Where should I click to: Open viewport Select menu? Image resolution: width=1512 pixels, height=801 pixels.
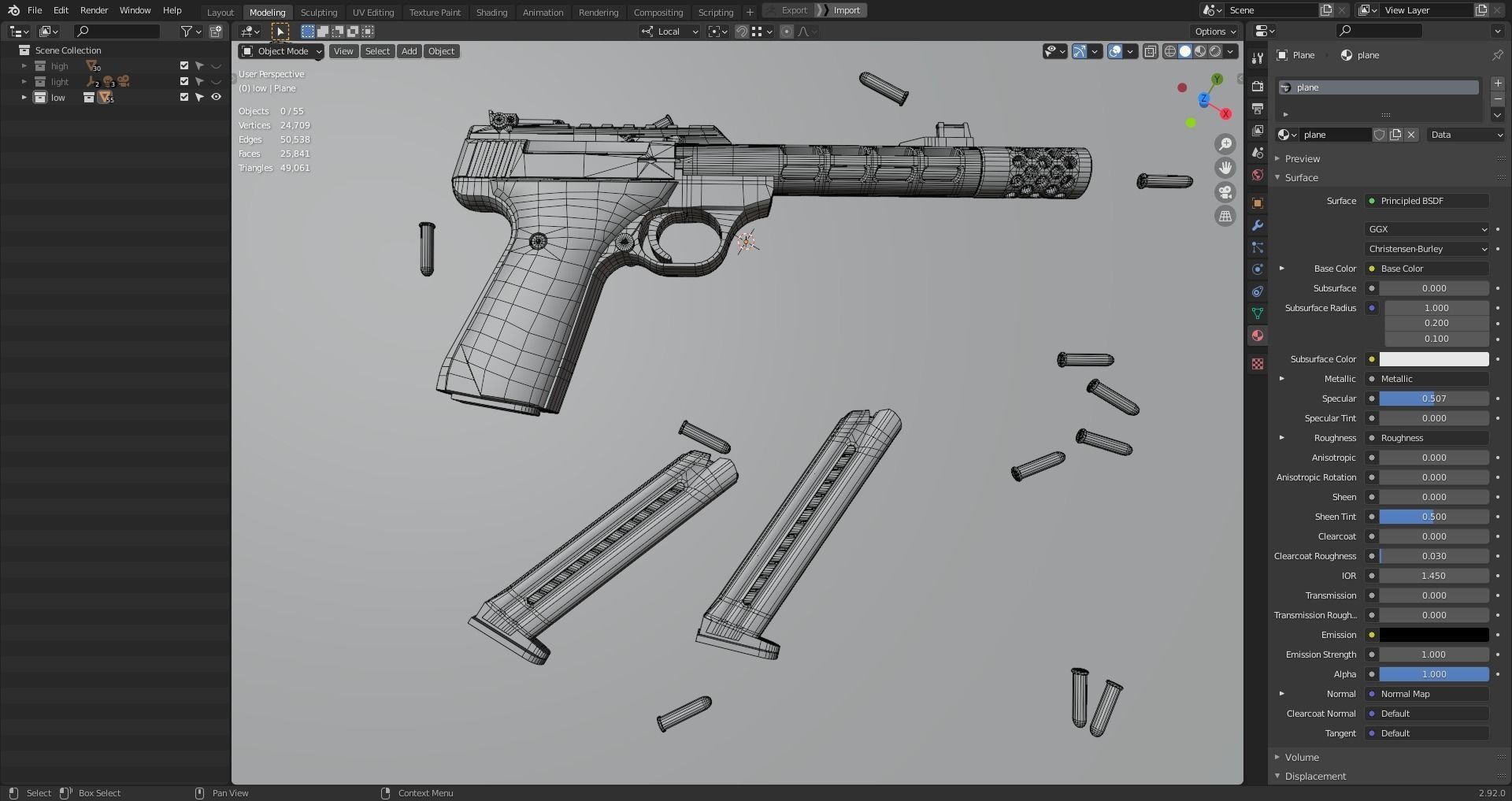click(x=377, y=51)
